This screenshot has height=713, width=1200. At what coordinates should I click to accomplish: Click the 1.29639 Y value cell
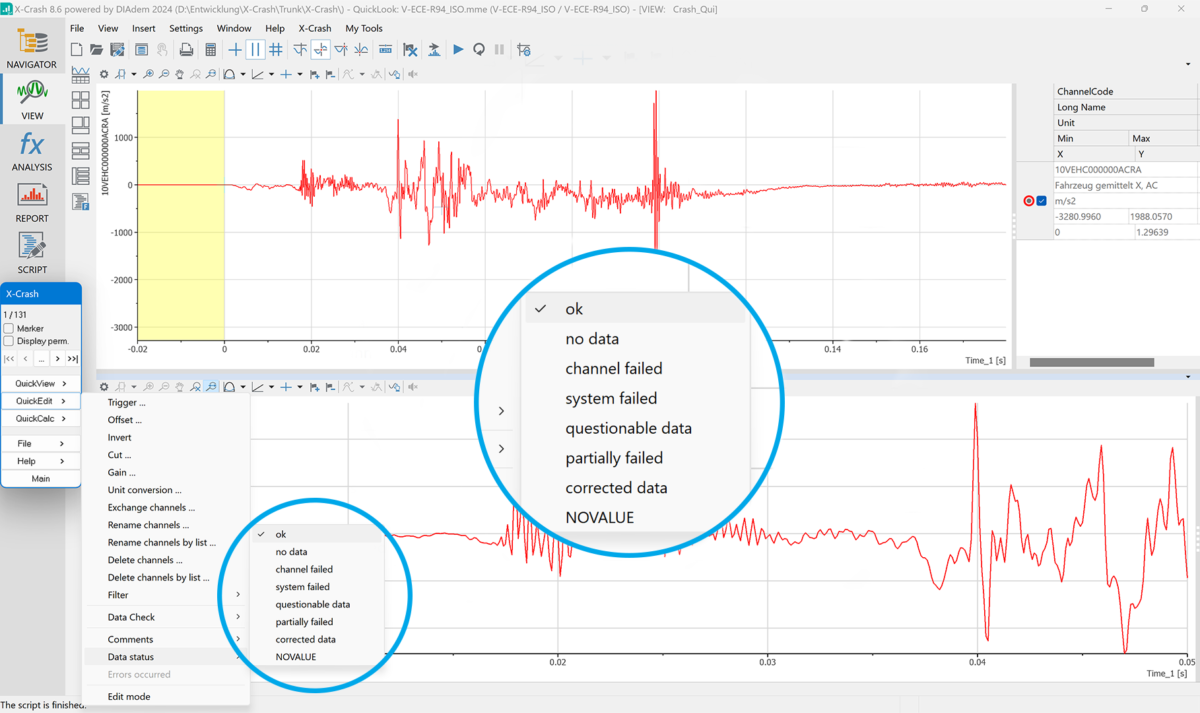(x=1167, y=232)
